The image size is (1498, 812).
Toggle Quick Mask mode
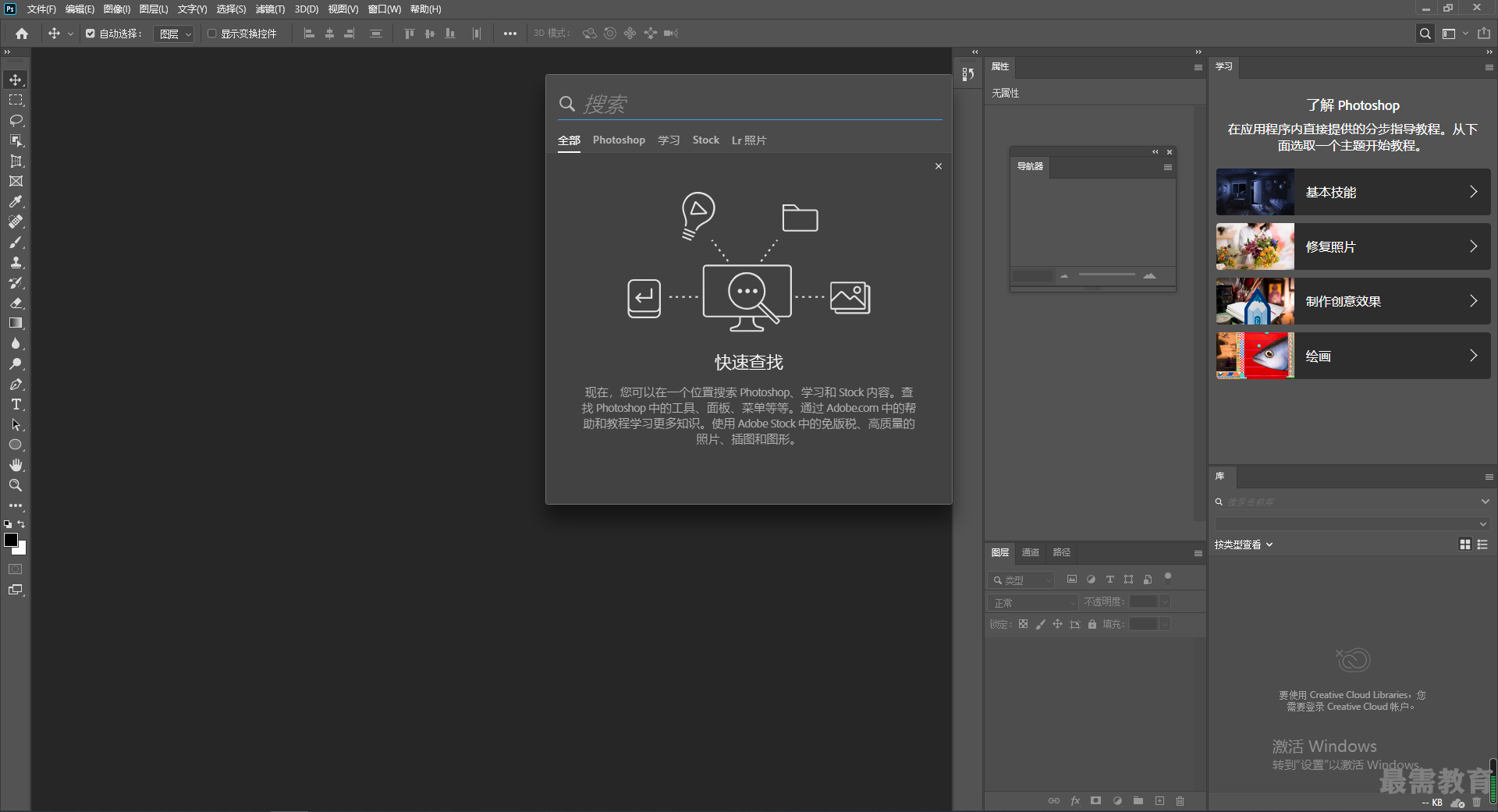(x=16, y=569)
